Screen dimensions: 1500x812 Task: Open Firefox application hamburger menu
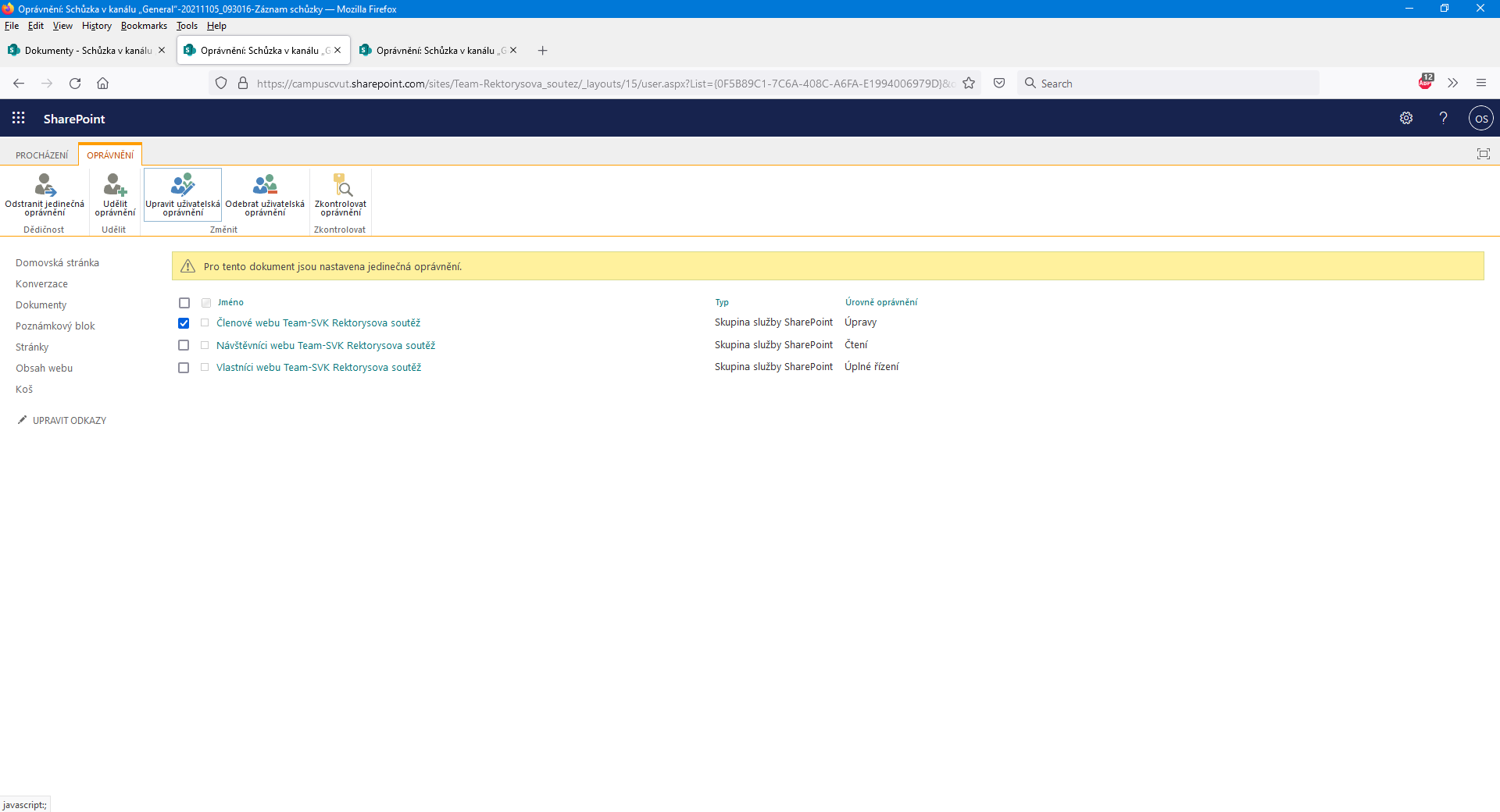coord(1480,84)
